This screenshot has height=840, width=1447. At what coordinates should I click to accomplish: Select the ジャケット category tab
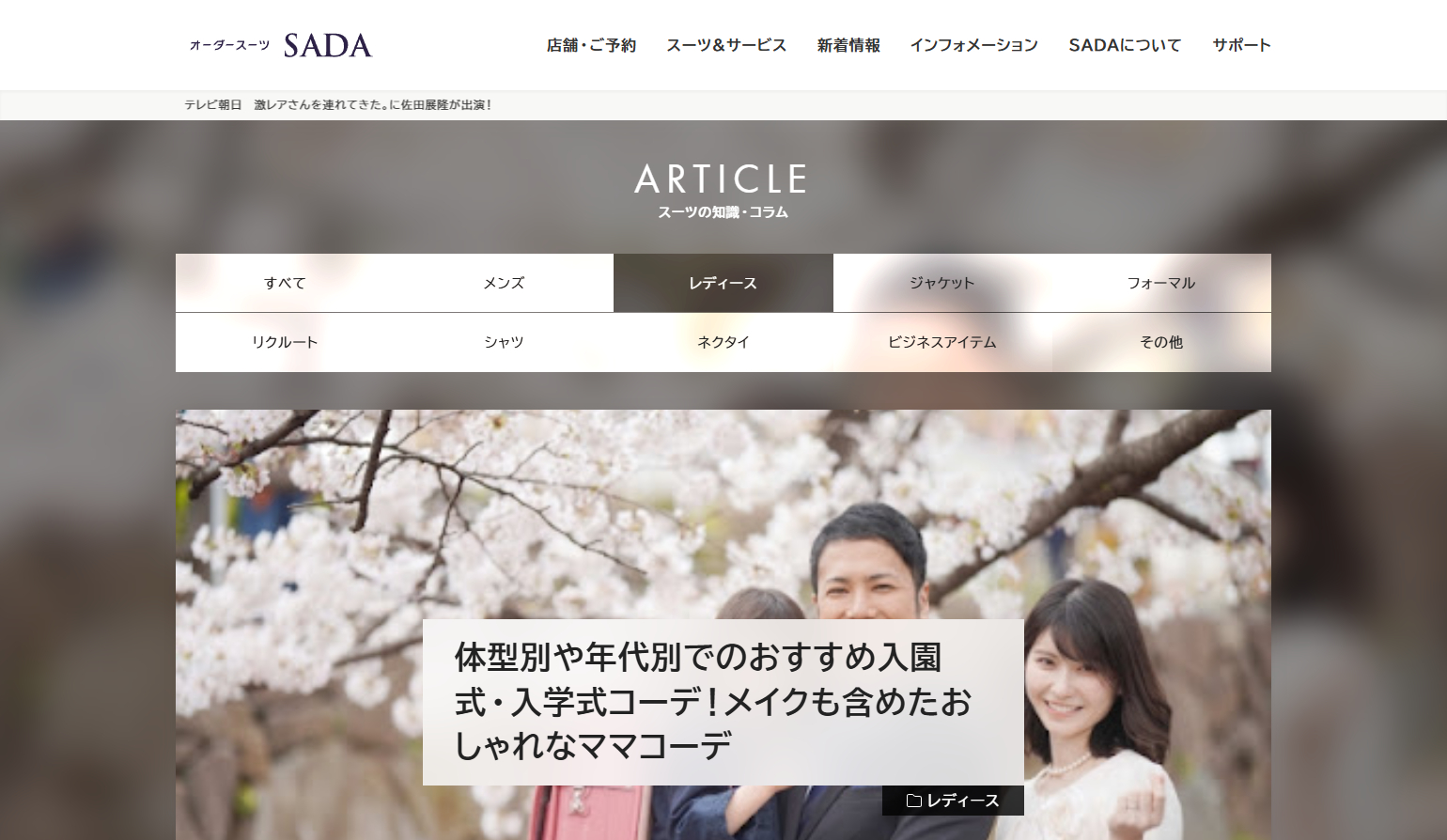pos(942,283)
